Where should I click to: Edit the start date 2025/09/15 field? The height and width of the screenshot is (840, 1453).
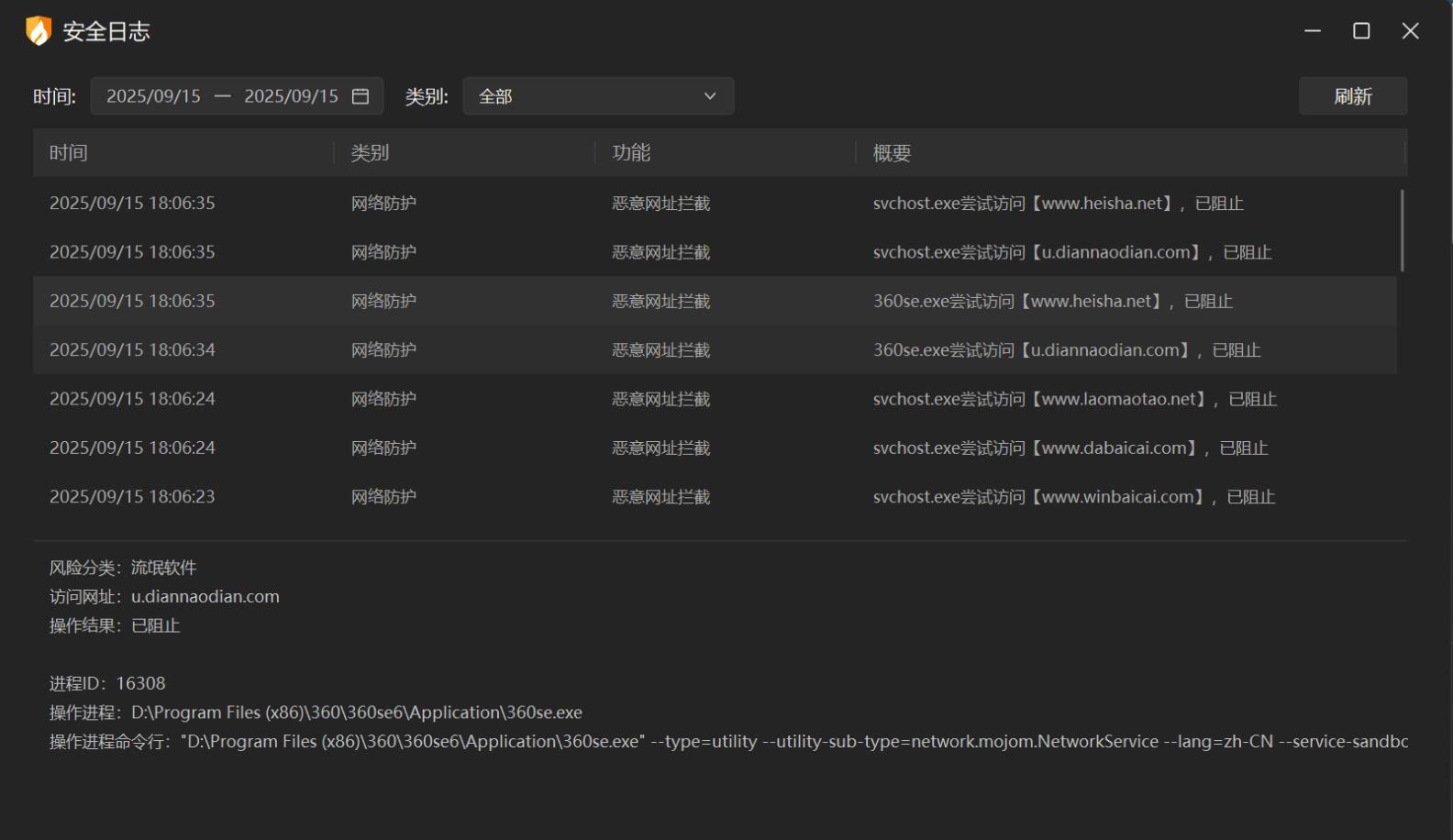(x=153, y=96)
